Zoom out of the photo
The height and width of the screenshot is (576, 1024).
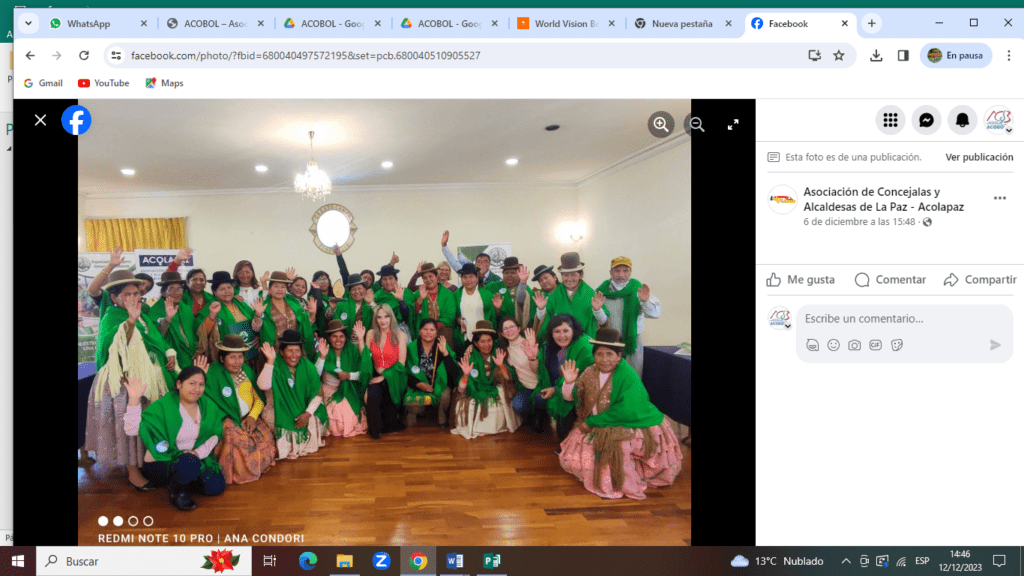[x=696, y=124]
